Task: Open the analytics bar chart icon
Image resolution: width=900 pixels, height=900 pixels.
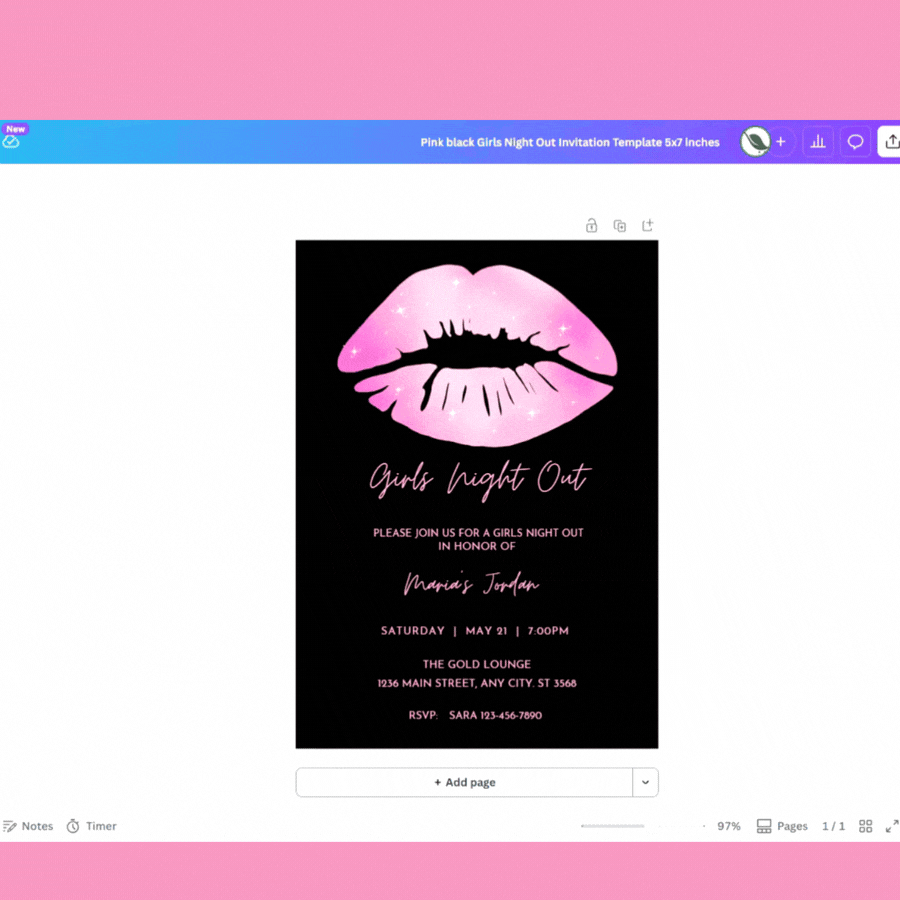Action: pos(818,142)
